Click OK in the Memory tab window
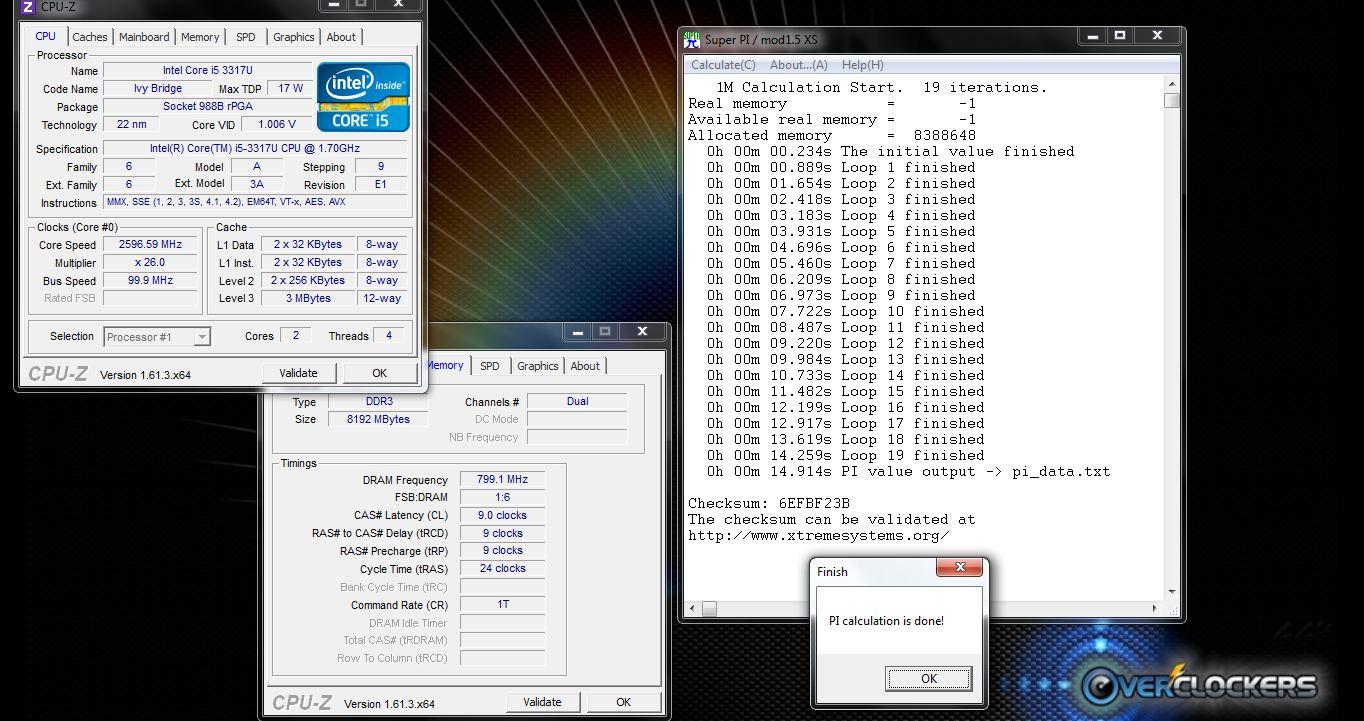The image size is (1364, 721). 623,702
